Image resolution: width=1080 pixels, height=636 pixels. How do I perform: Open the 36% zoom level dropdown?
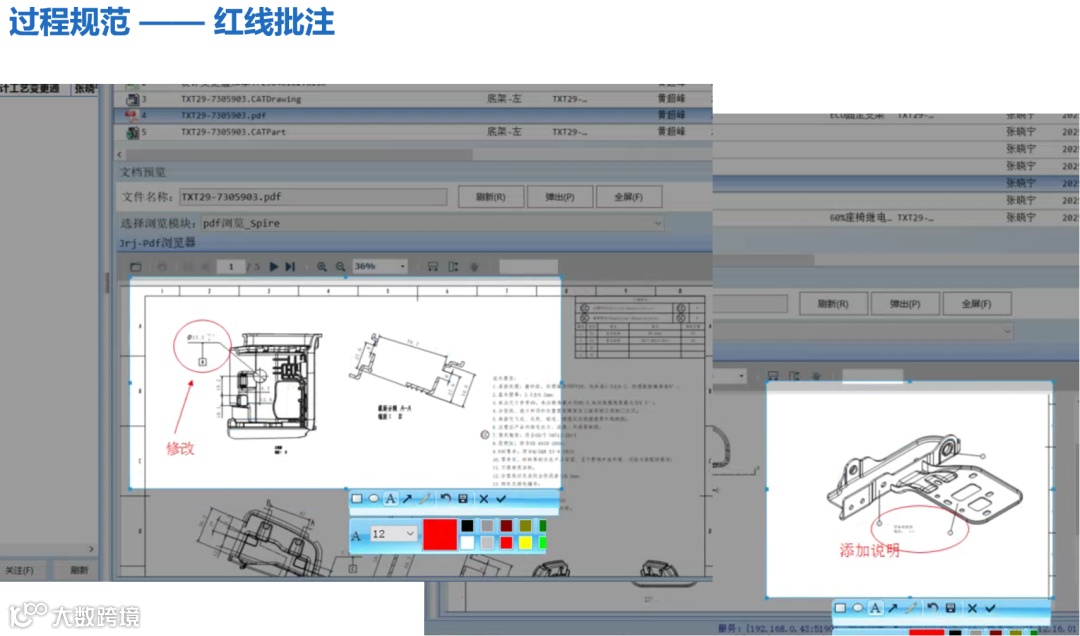(x=403, y=267)
